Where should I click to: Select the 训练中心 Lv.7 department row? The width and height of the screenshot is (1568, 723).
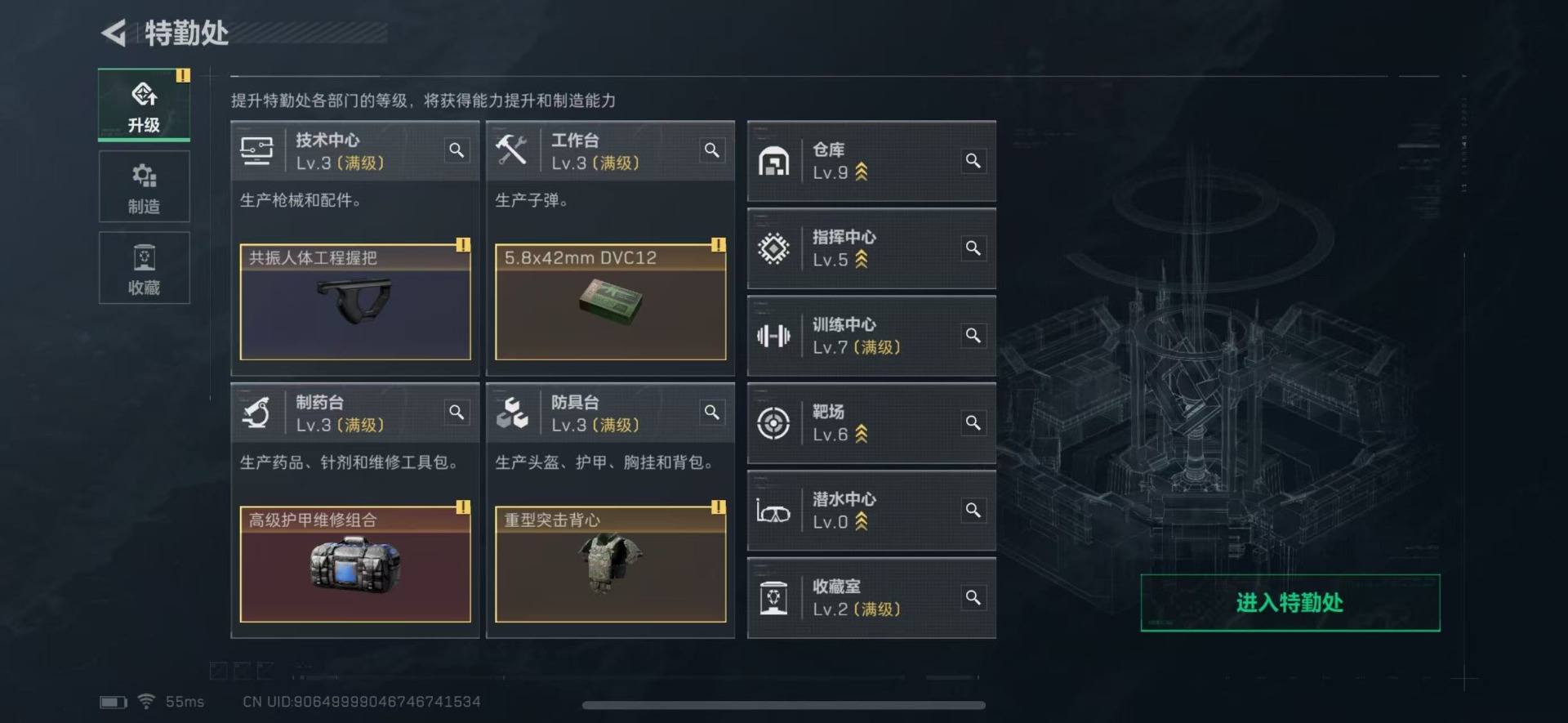coord(871,336)
